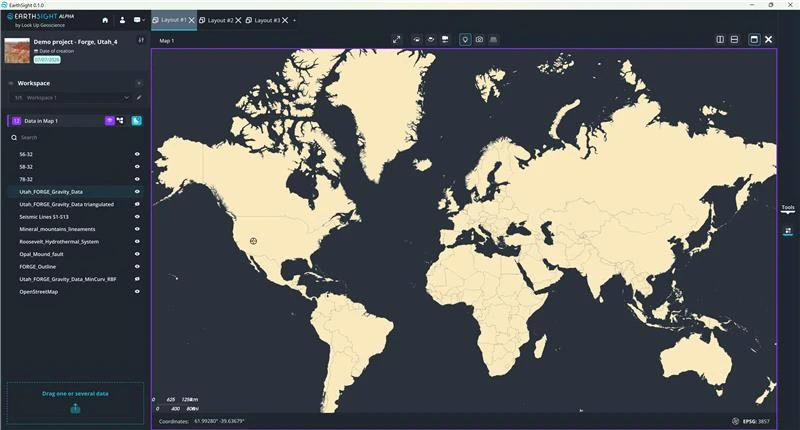Focus the data Search field
Screen dimensions: 800x430
[x=74, y=137]
